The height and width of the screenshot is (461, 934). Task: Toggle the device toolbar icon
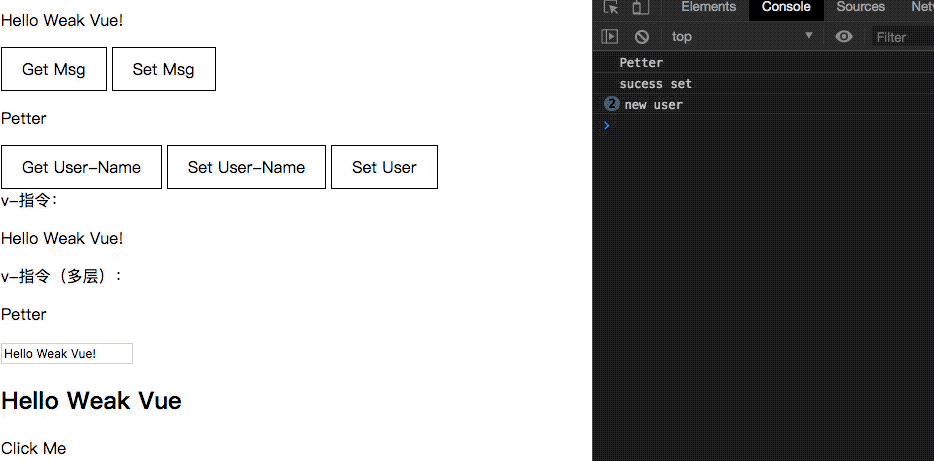pos(640,7)
